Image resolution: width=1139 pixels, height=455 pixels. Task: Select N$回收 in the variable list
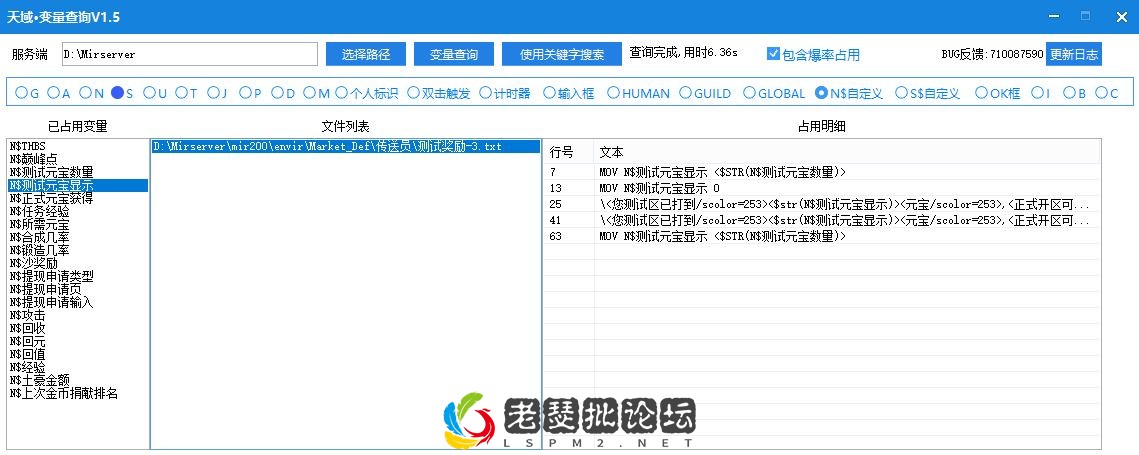click(x=77, y=329)
